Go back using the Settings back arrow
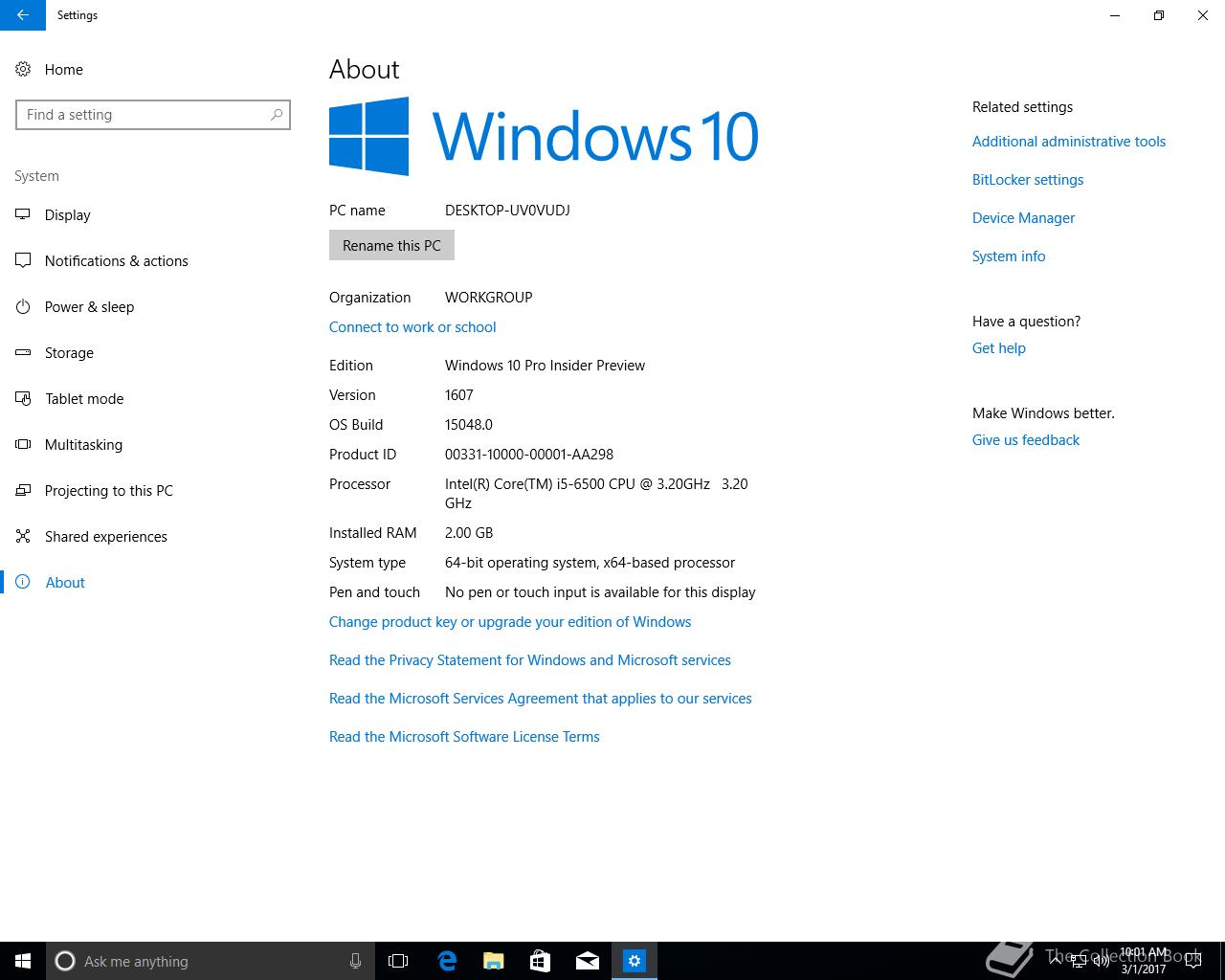The width and height of the screenshot is (1225, 980). click(x=22, y=15)
